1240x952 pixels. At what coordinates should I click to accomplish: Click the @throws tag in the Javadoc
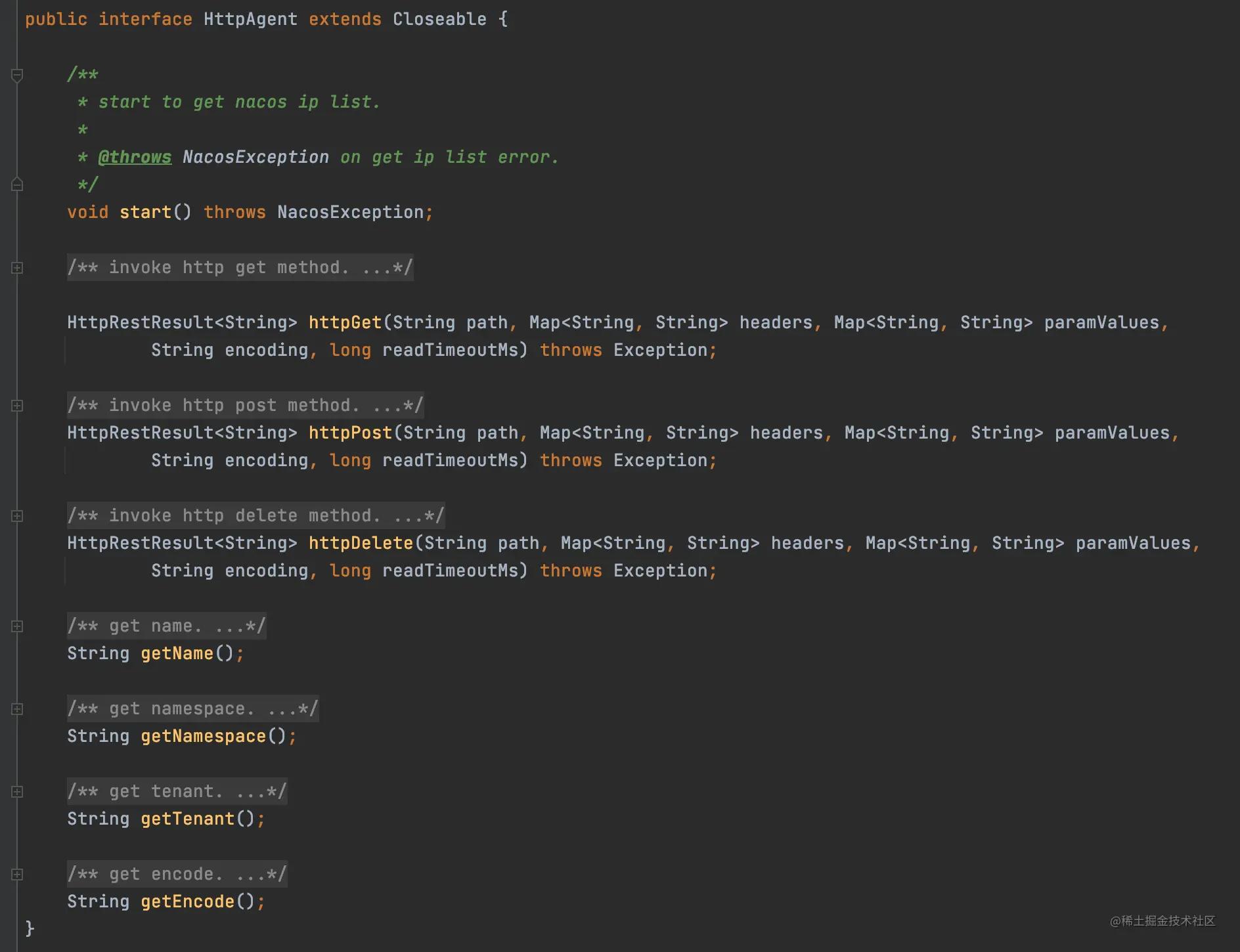pos(135,158)
